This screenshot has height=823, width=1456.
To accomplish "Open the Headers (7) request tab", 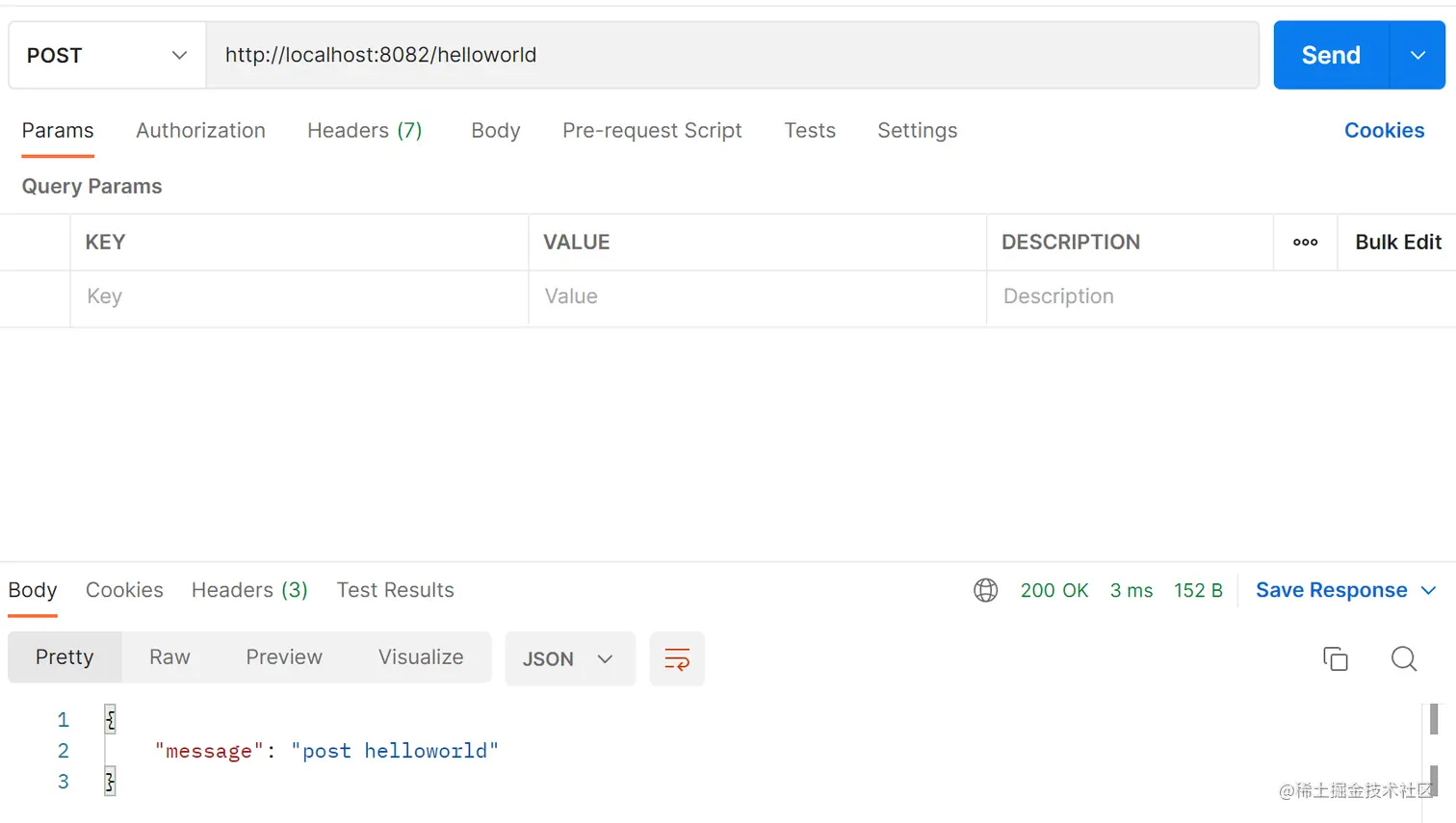I will coord(364,131).
